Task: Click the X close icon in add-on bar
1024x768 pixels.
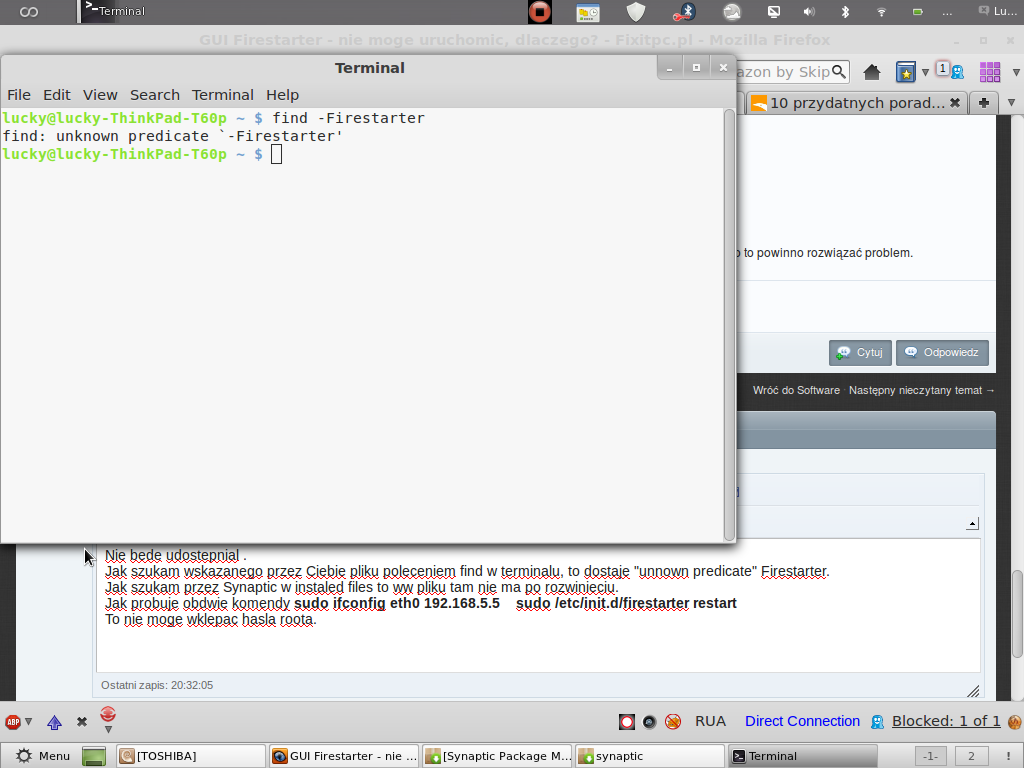Action: click(82, 722)
